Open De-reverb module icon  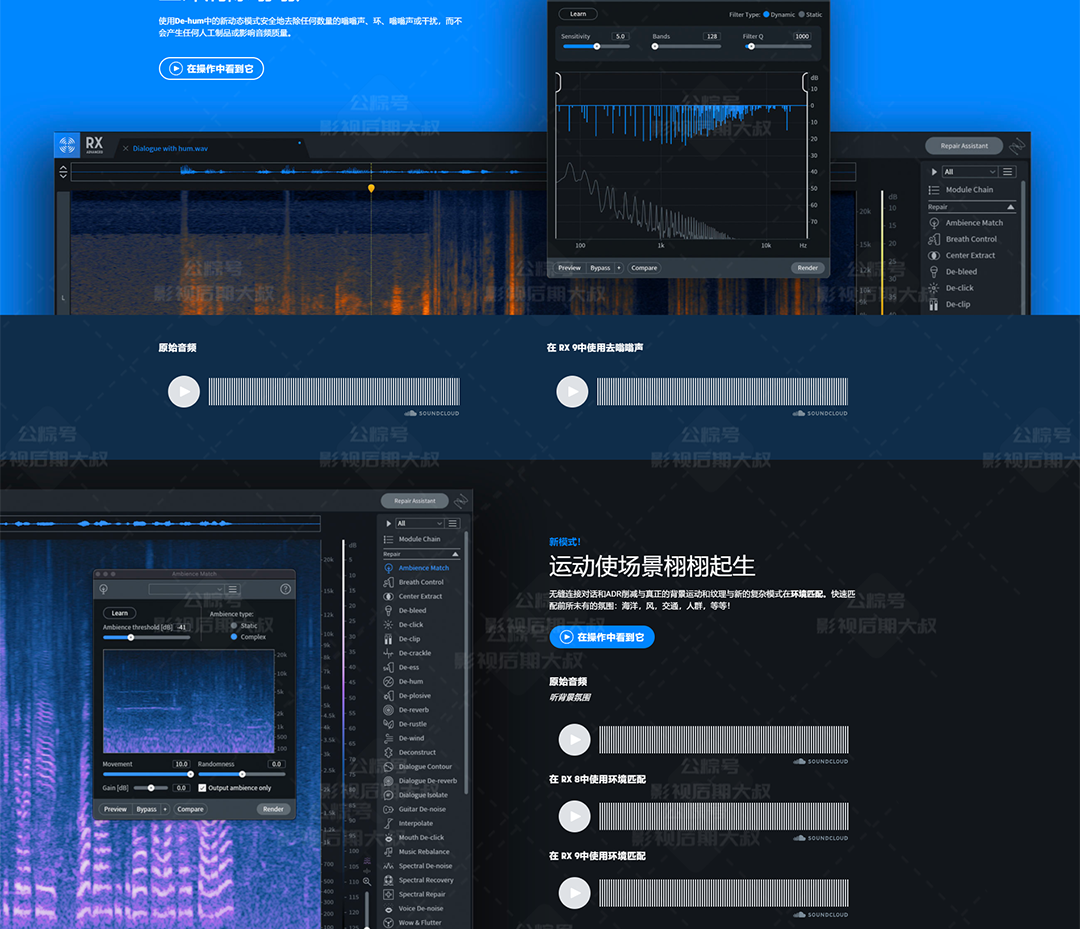pyautogui.click(x=388, y=710)
